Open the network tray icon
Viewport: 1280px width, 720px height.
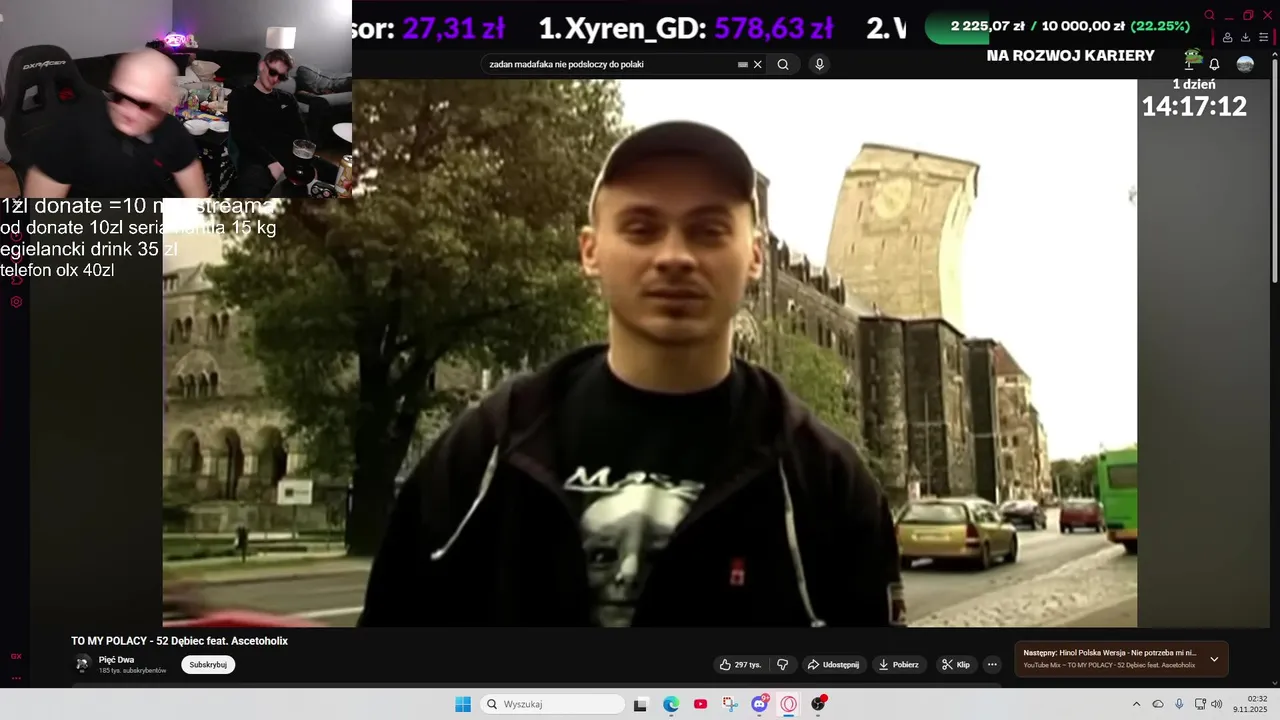coord(1200,704)
